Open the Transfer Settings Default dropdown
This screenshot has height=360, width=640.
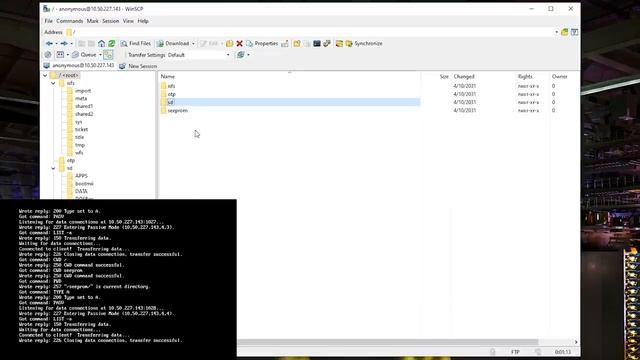pyautogui.click(x=198, y=55)
